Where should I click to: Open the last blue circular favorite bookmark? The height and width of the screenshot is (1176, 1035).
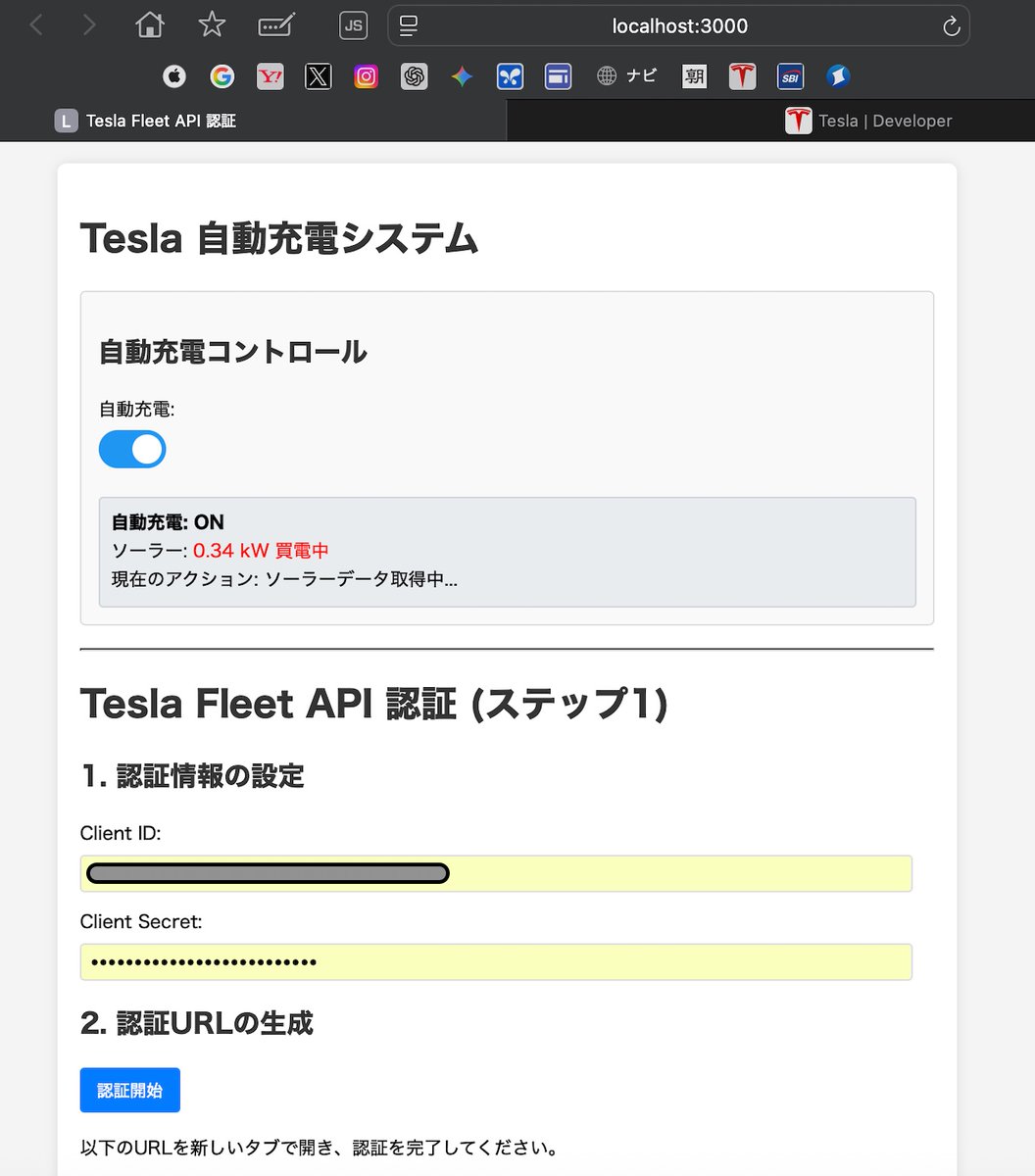pos(837,76)
